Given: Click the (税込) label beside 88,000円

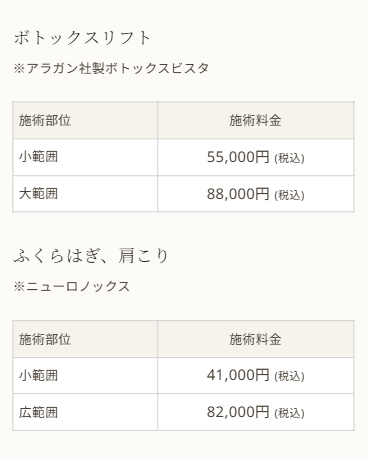Looking at the screenshot, I should [289, 195].
